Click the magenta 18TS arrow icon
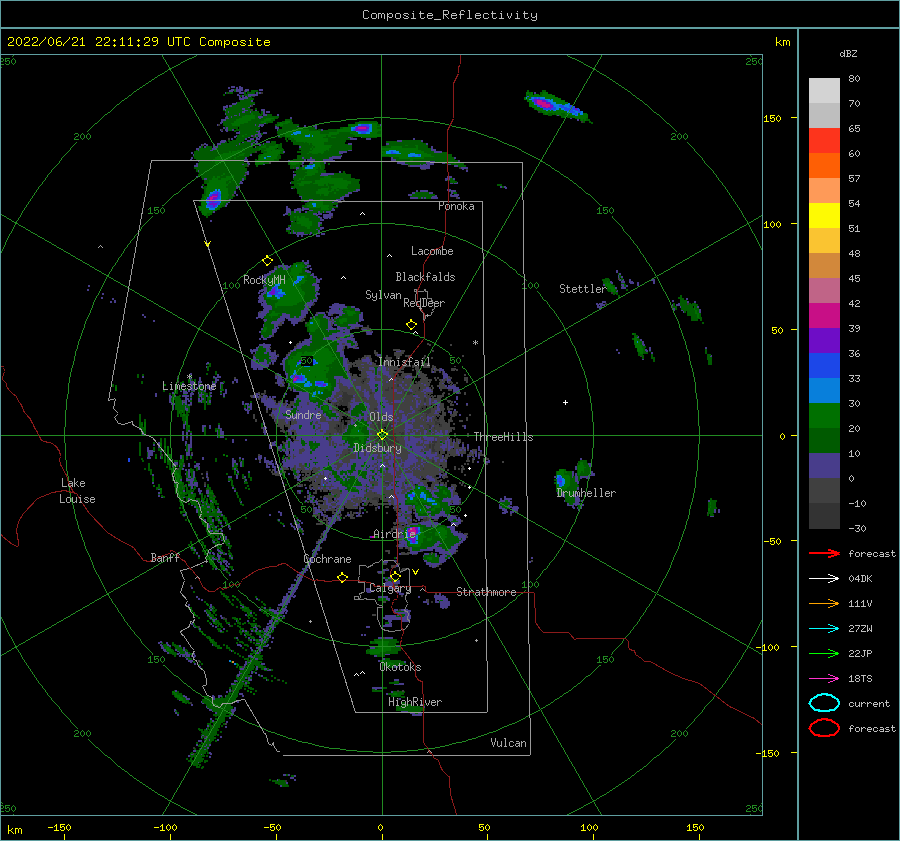The image size is (900, 841). coord(824,679)
